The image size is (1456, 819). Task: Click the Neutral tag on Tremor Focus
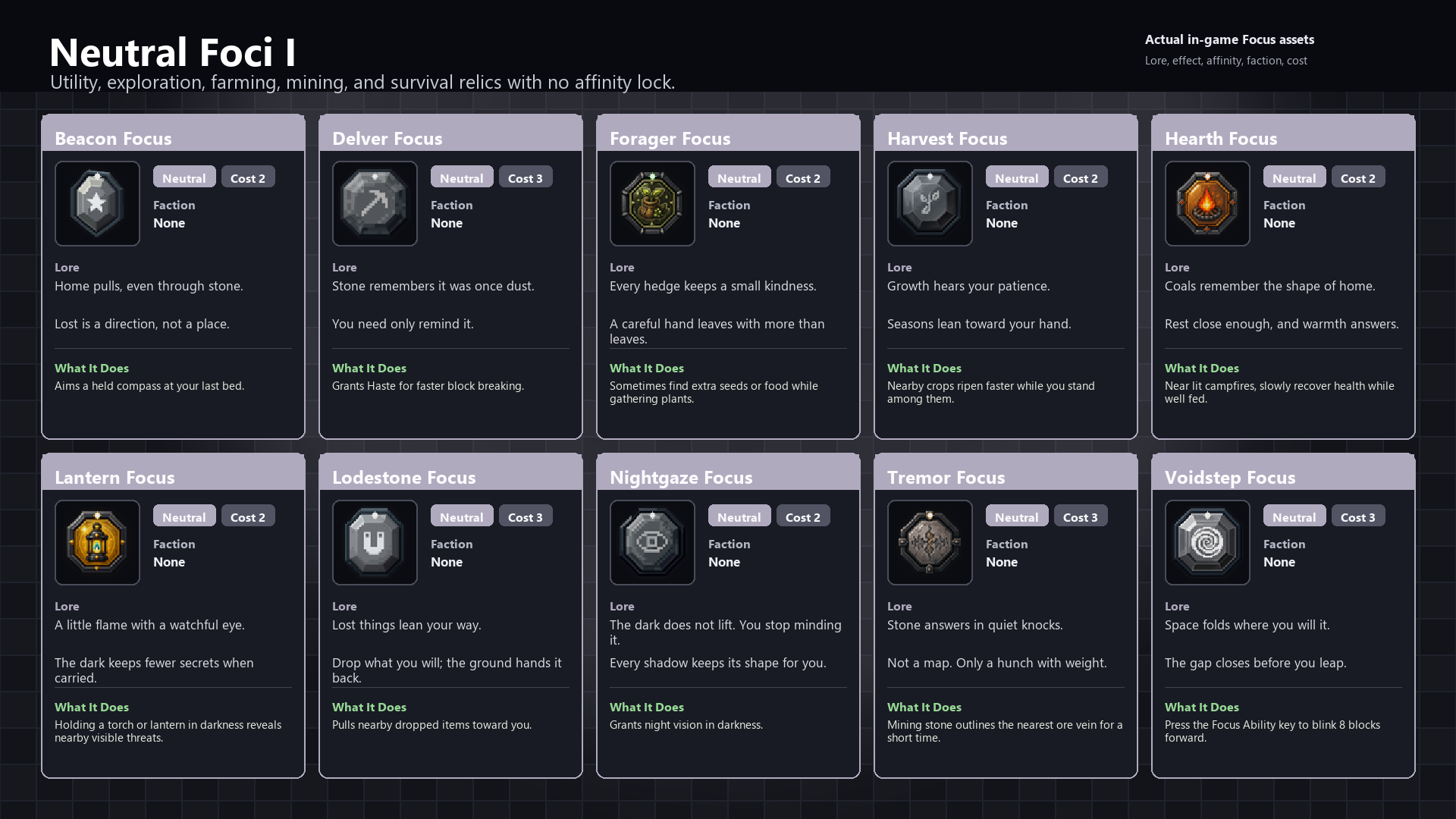[1017, 516]
